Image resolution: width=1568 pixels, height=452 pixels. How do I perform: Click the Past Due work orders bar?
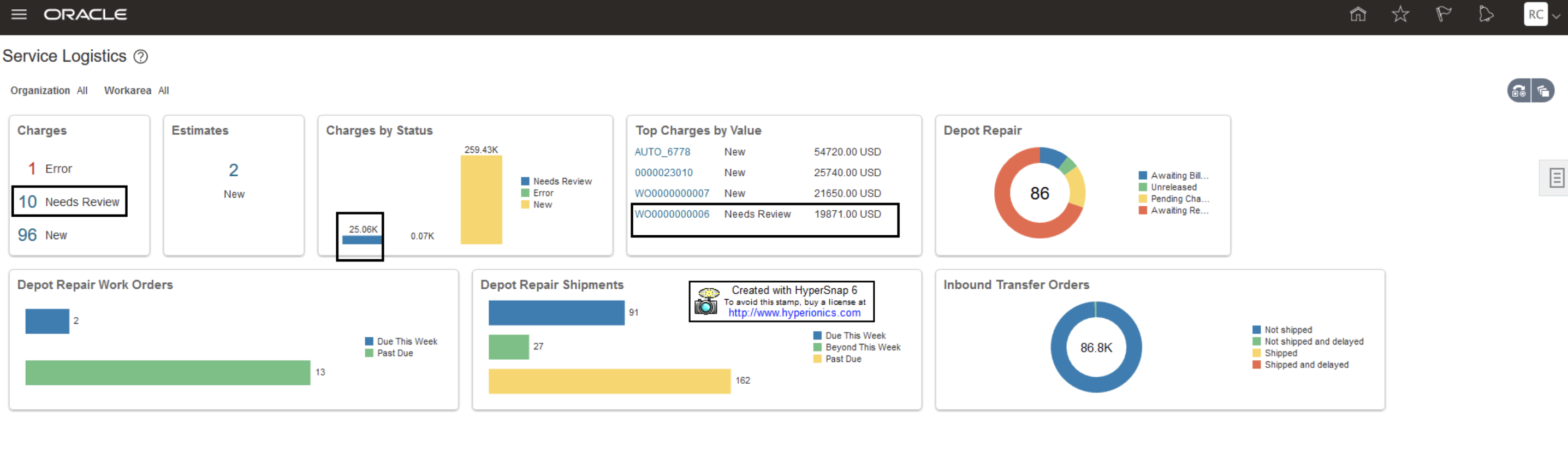pyautogui.click(x=168, y=373)
